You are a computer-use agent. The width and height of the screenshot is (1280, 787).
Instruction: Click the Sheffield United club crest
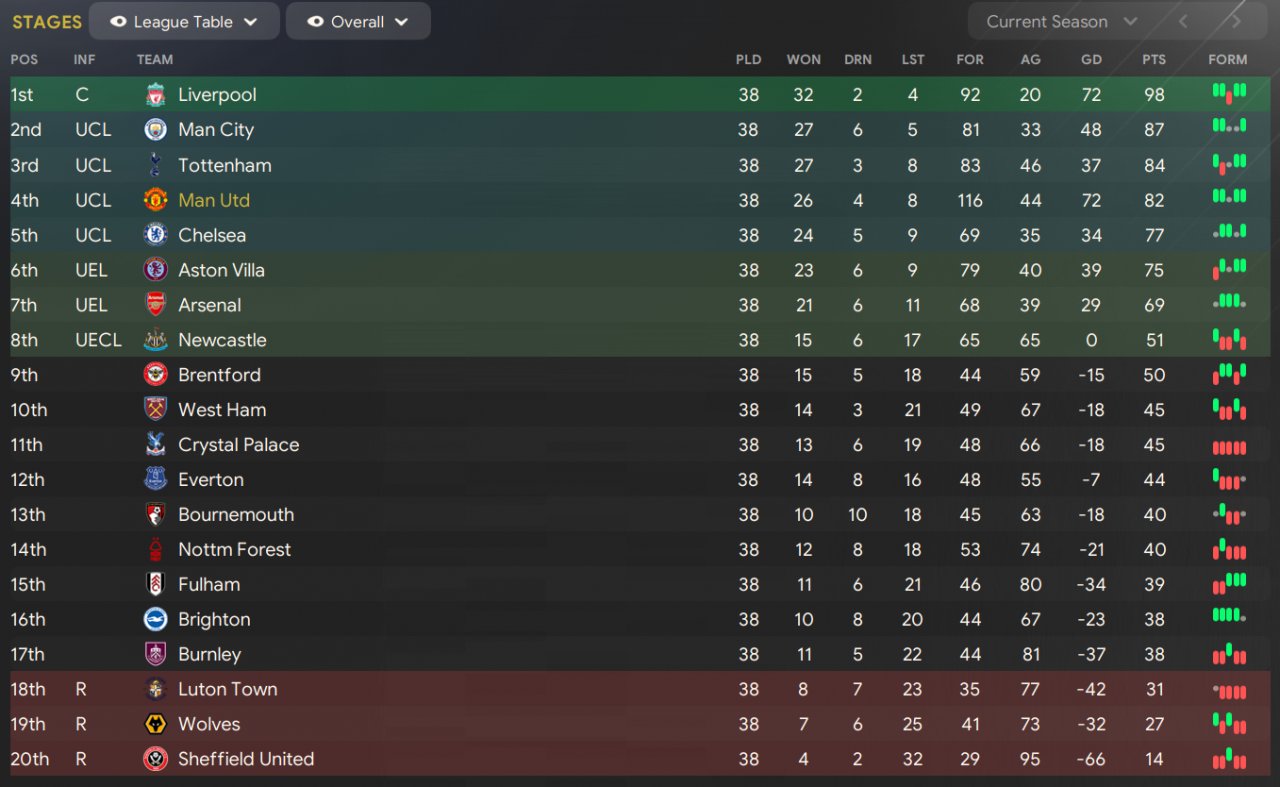155,759
